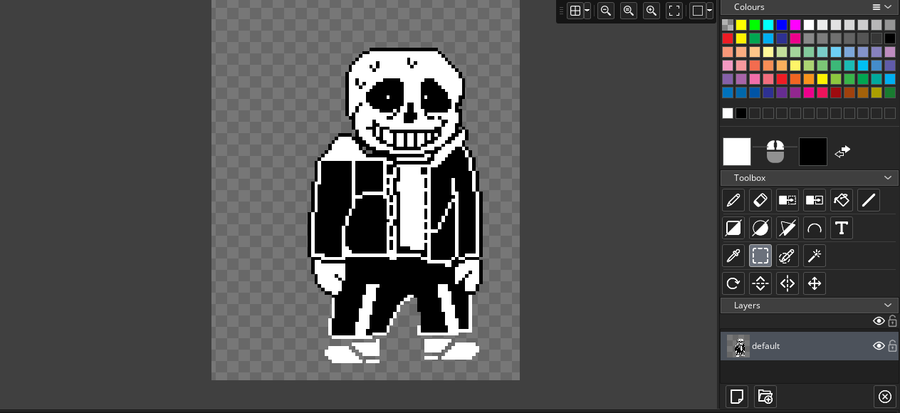Hide the default layer via eye icon
Screen dimensions: 900x413
878,346
